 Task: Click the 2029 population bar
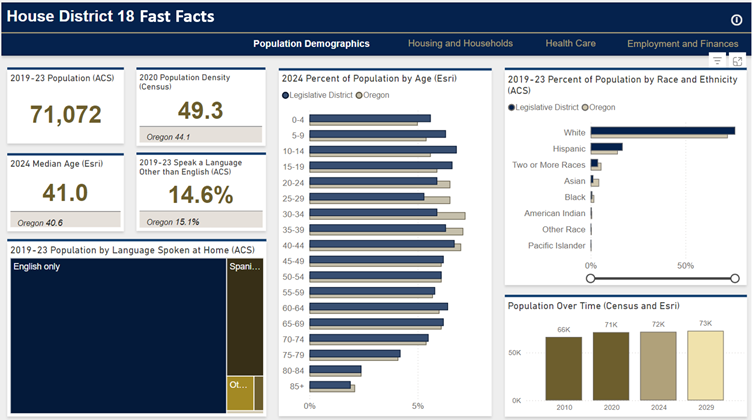pos(705,365)
